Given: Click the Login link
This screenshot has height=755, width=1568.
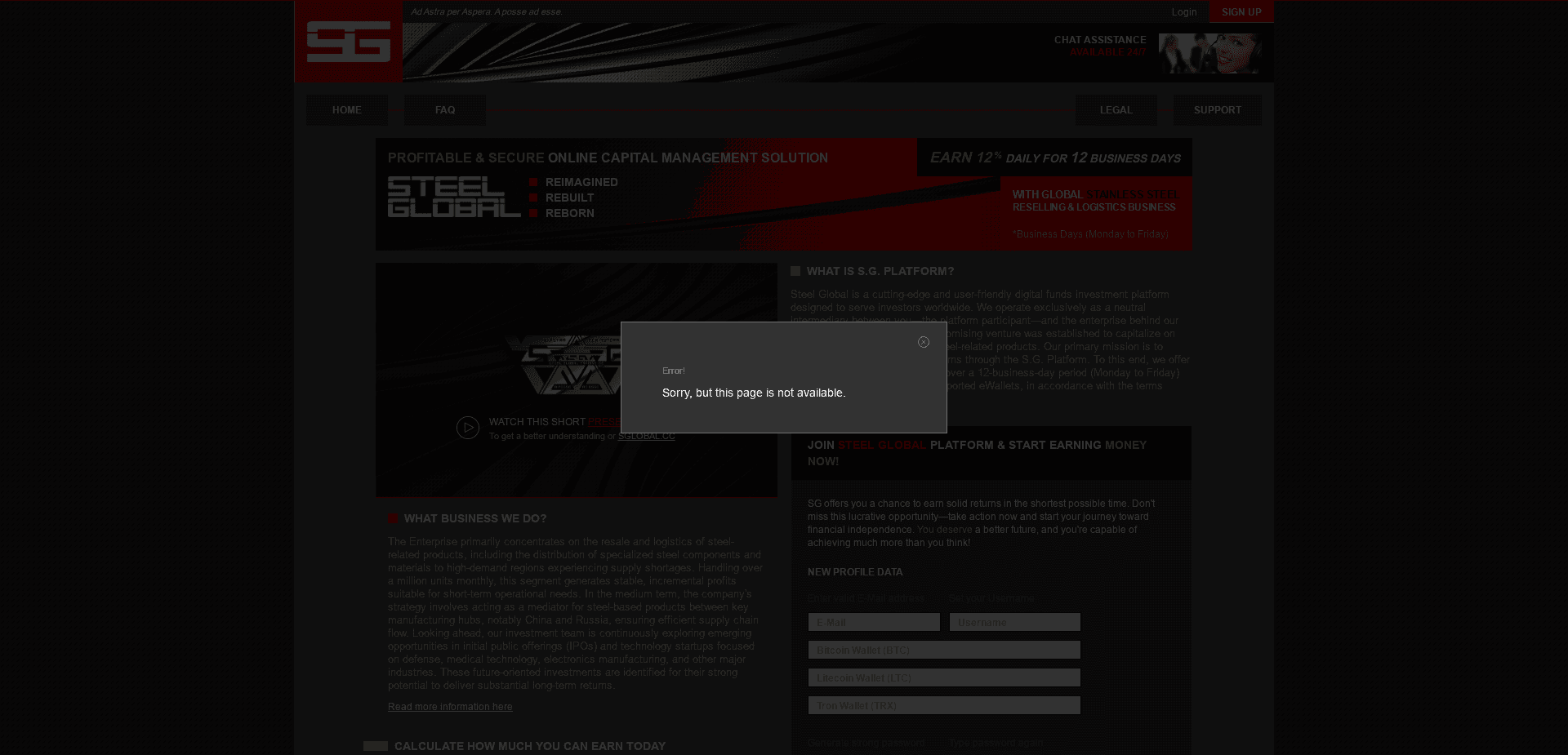Looking at the screenshot, I should (x=1183, y=11).
